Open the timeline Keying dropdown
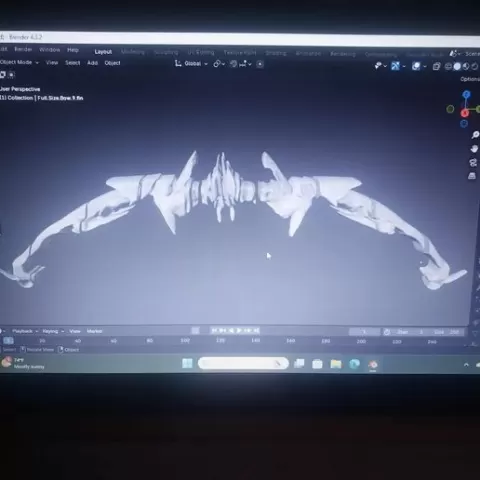The height and width of the screenshot is (480, 480). pos(53,331)
